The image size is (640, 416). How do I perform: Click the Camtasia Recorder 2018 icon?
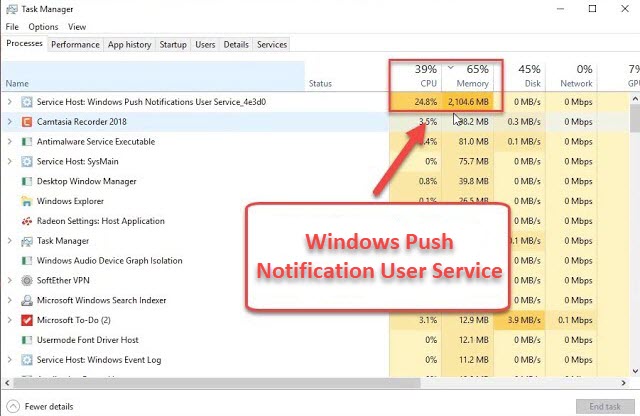[x=27, y=122]
